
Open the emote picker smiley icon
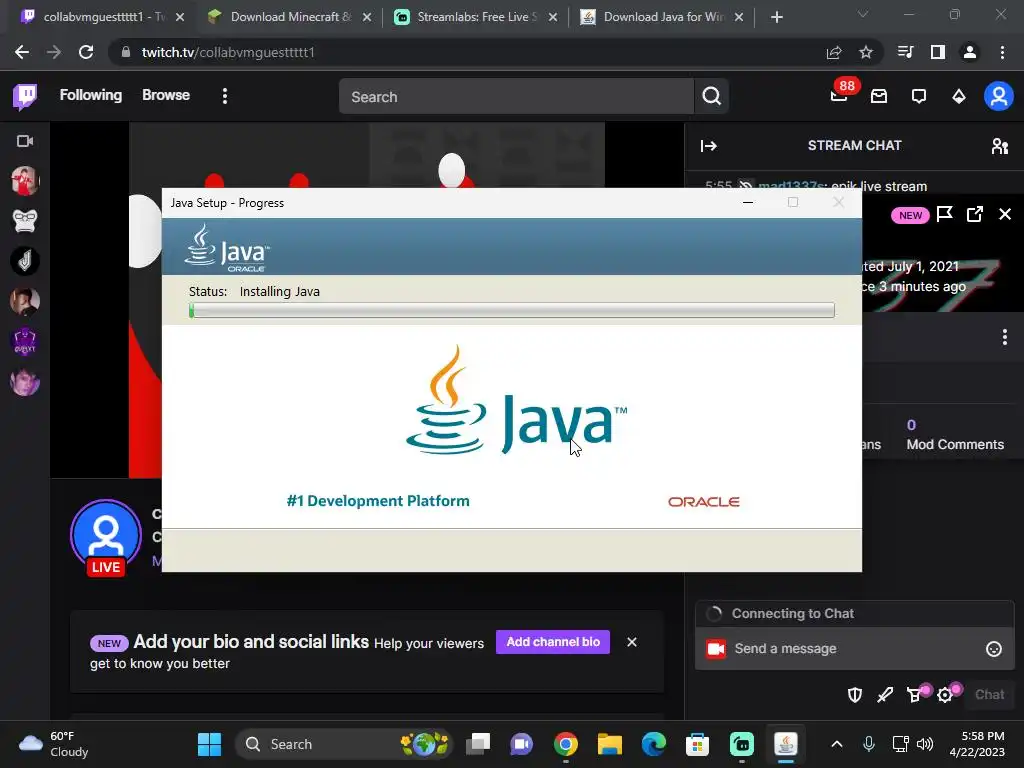[x=993, y=648]
